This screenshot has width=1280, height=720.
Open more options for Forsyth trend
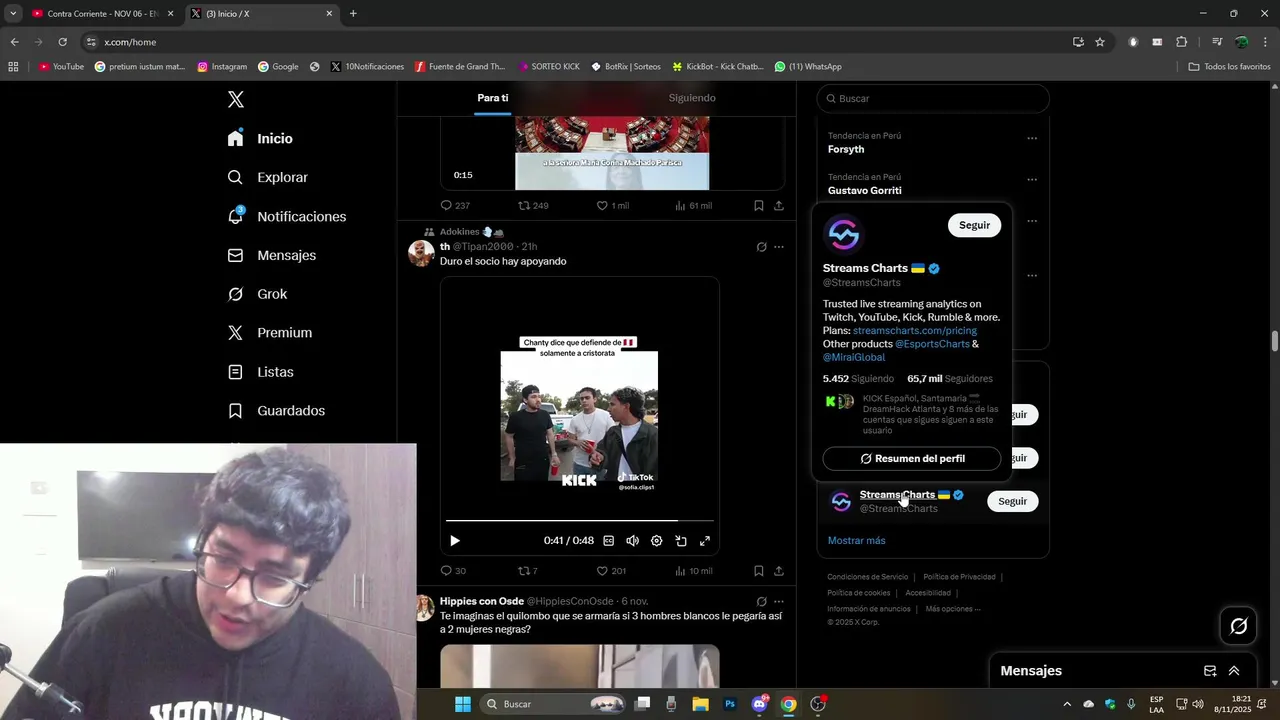[x=1032, y=138]
